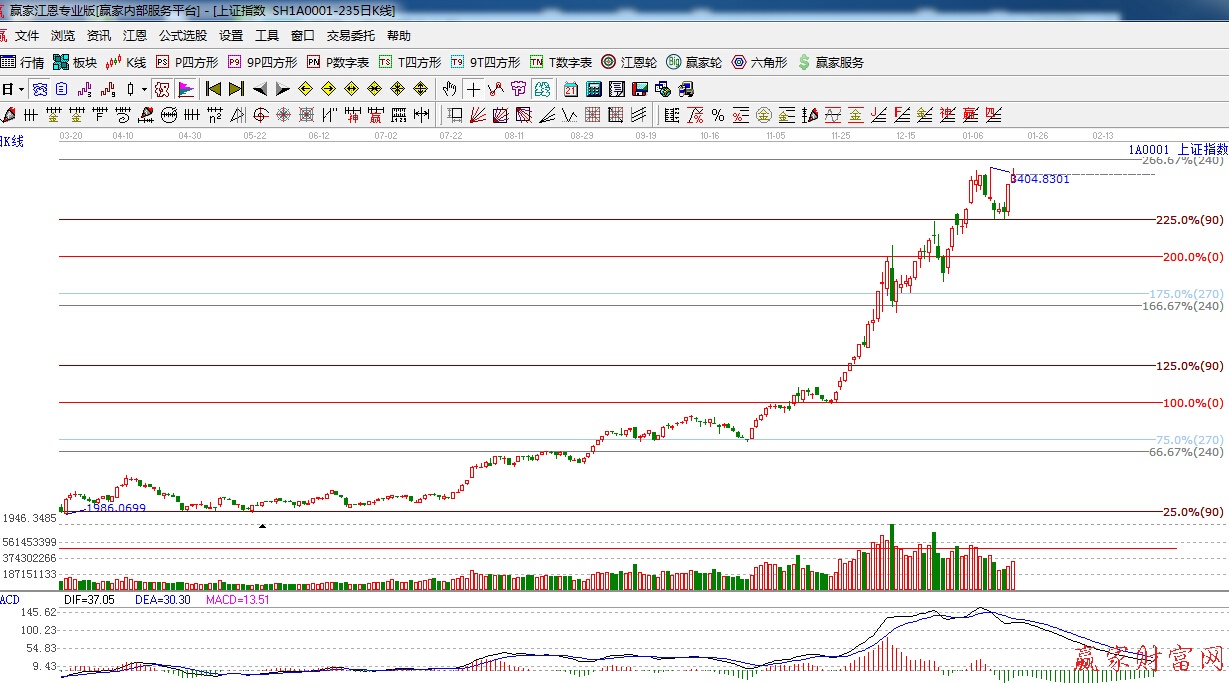Toggle the crosshair cursor button
Image resolution: width=1229 pixels, height=683 pixels.
point(473,89)
